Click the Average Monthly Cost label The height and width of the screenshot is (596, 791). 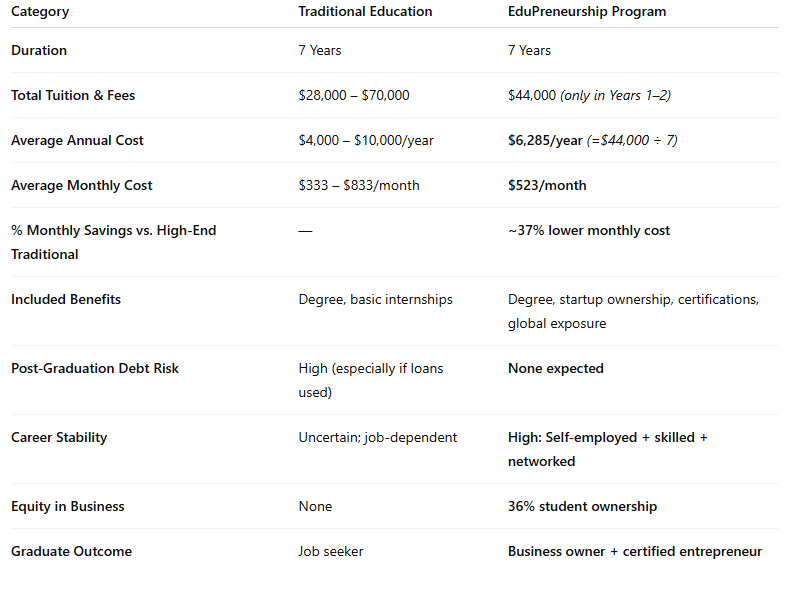pyautogui.click(x=81, y=185)
